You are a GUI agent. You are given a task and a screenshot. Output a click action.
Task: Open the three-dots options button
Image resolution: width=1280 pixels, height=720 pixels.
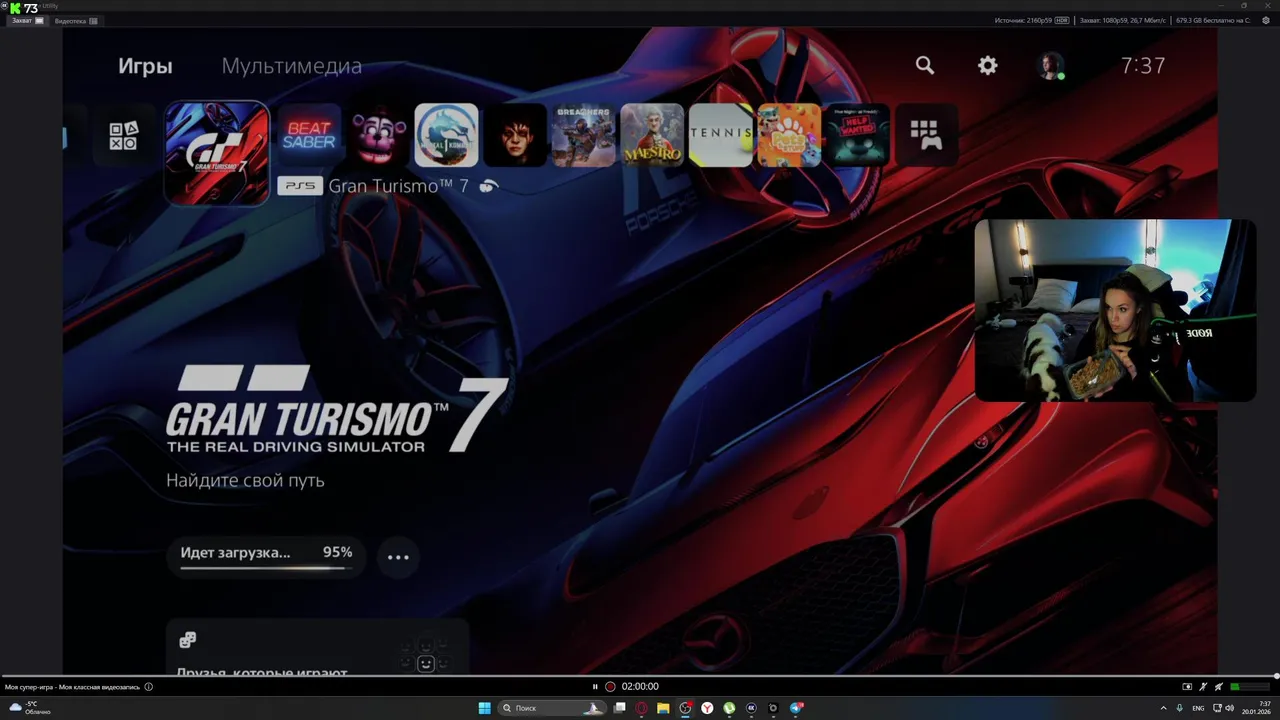tap(398, 557)
